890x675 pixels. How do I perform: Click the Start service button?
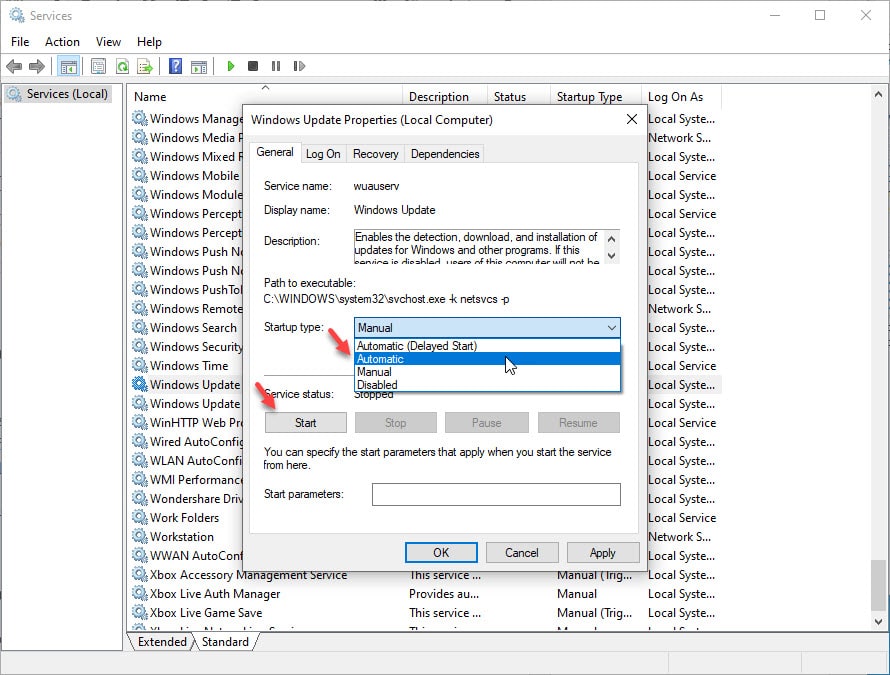tap(305, 422)
